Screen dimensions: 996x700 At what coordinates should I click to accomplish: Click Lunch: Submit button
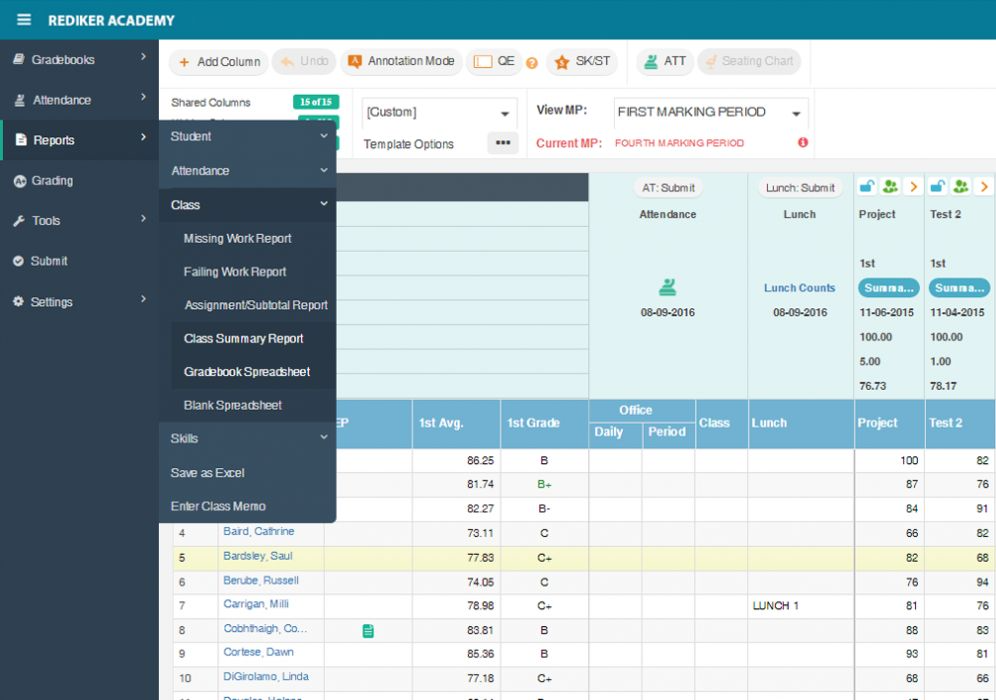[x=800, y=188]
